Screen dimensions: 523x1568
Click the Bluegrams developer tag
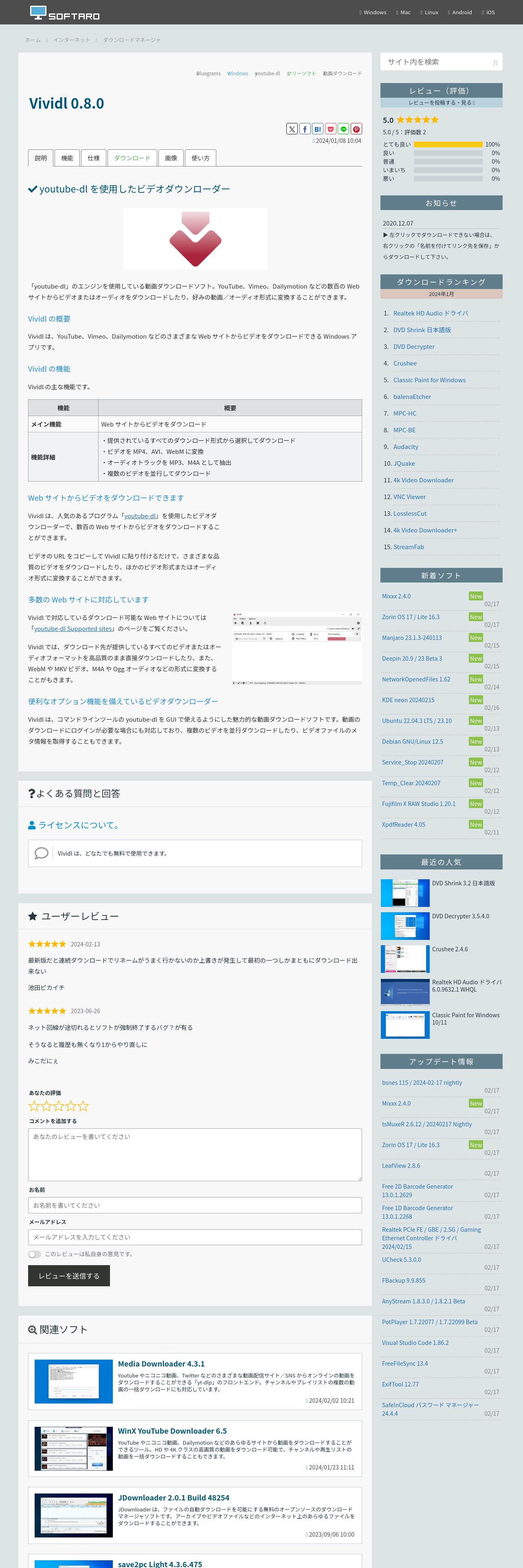tap(209, 74)
